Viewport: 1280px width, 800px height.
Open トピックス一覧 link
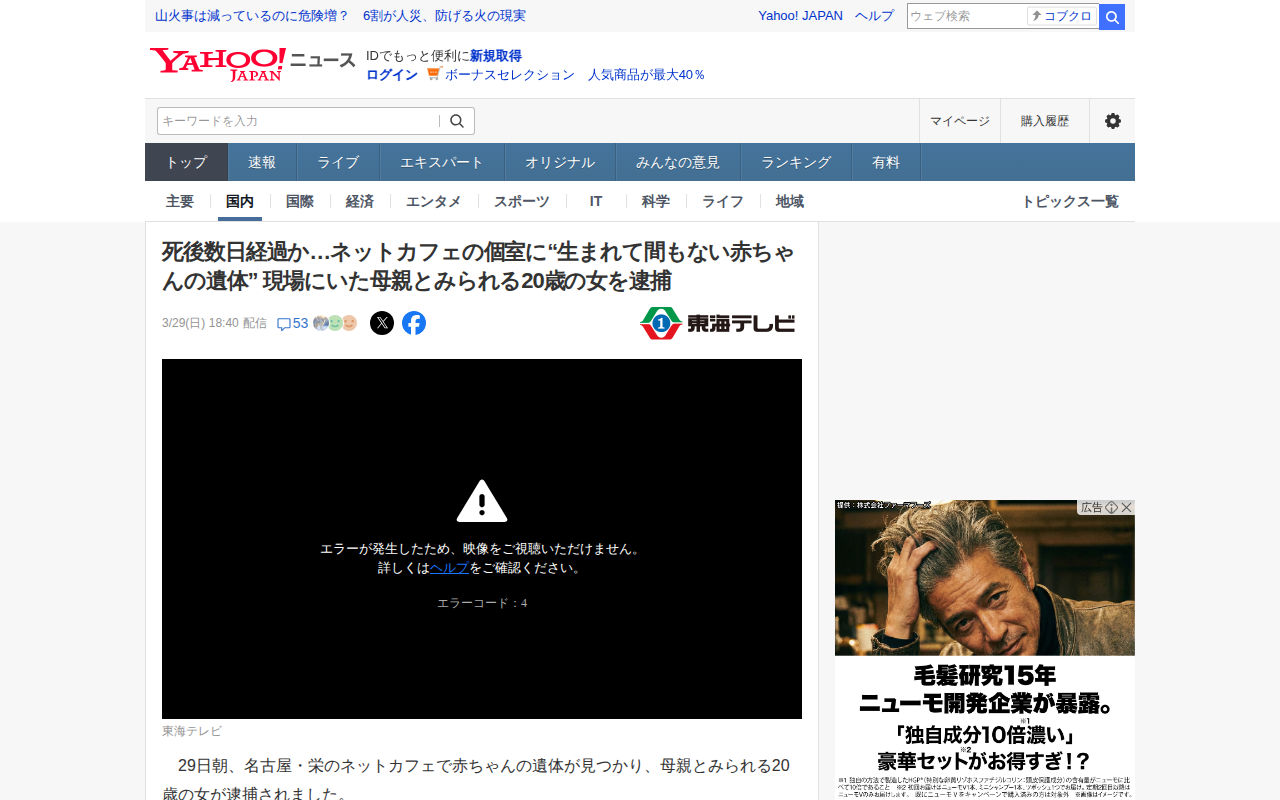(x=1070, y=201)
